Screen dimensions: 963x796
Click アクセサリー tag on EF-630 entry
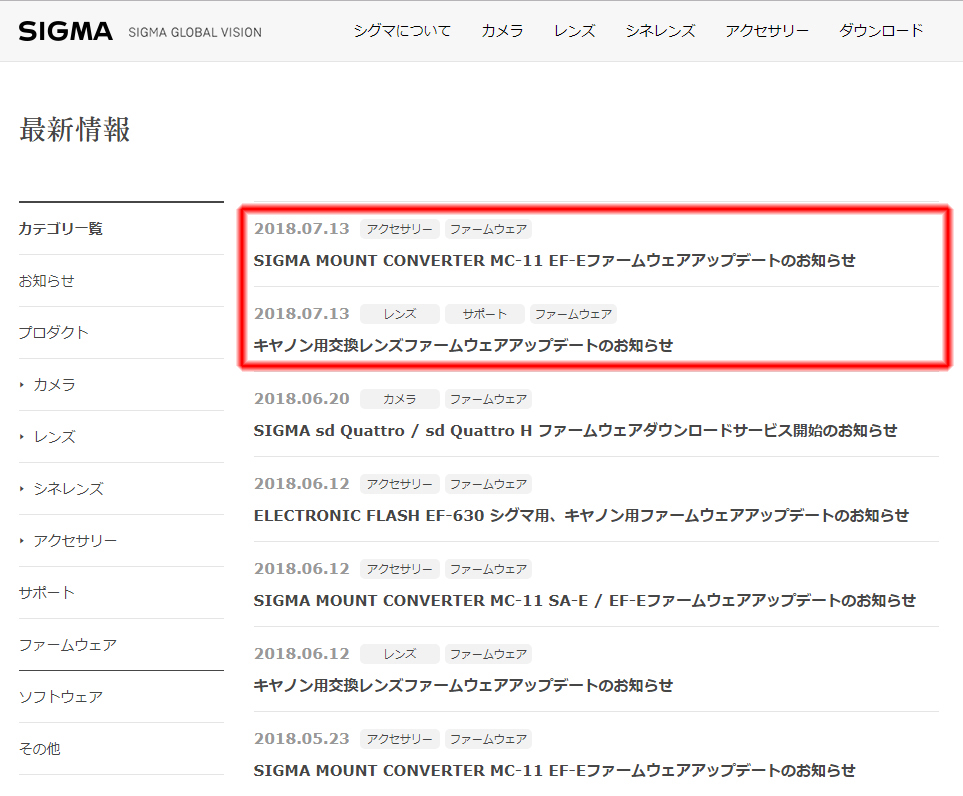tap(400, 484)
